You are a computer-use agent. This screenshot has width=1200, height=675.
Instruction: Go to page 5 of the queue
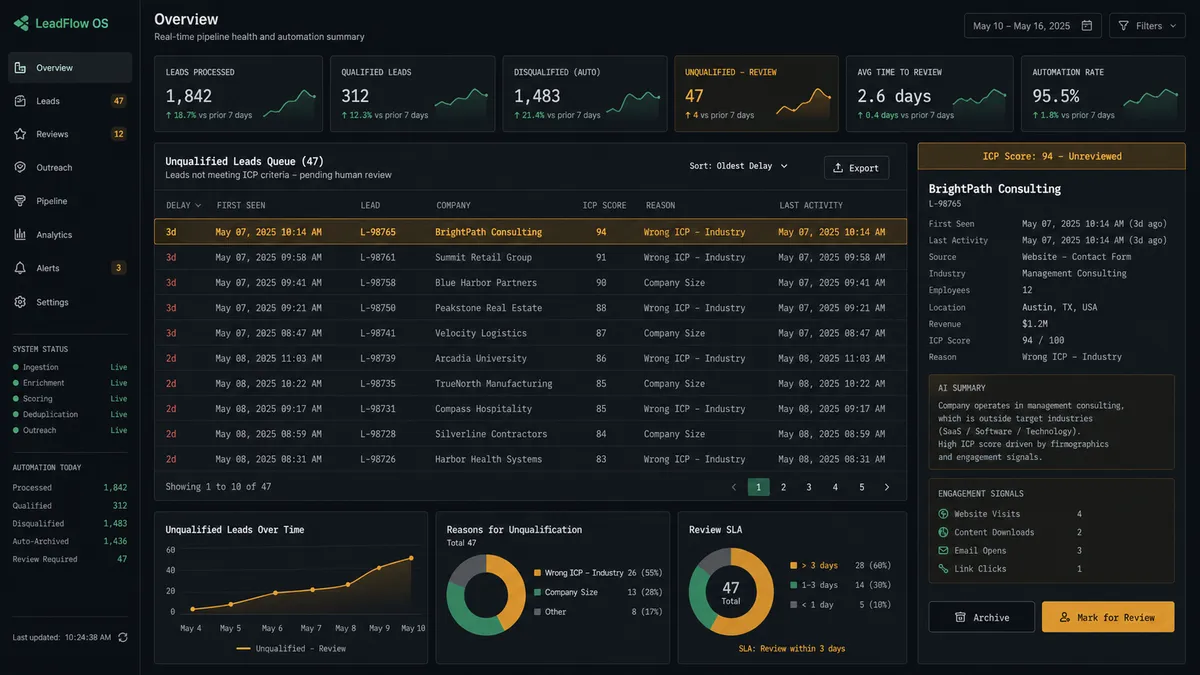pos(861,487)
